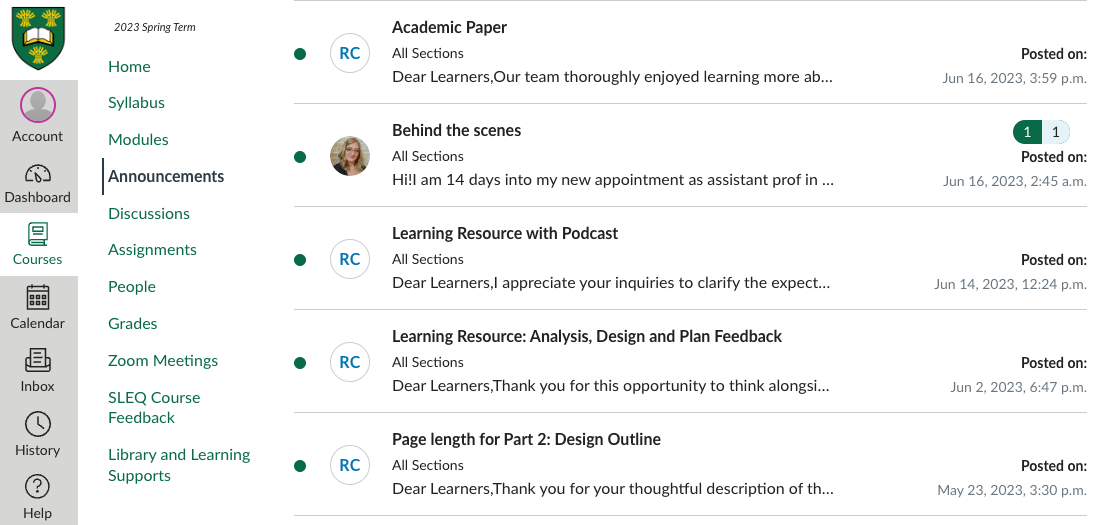Screen dimensions: 1106x525
Task: Open the Academic Paper announcement
Action: coord(449,28)
